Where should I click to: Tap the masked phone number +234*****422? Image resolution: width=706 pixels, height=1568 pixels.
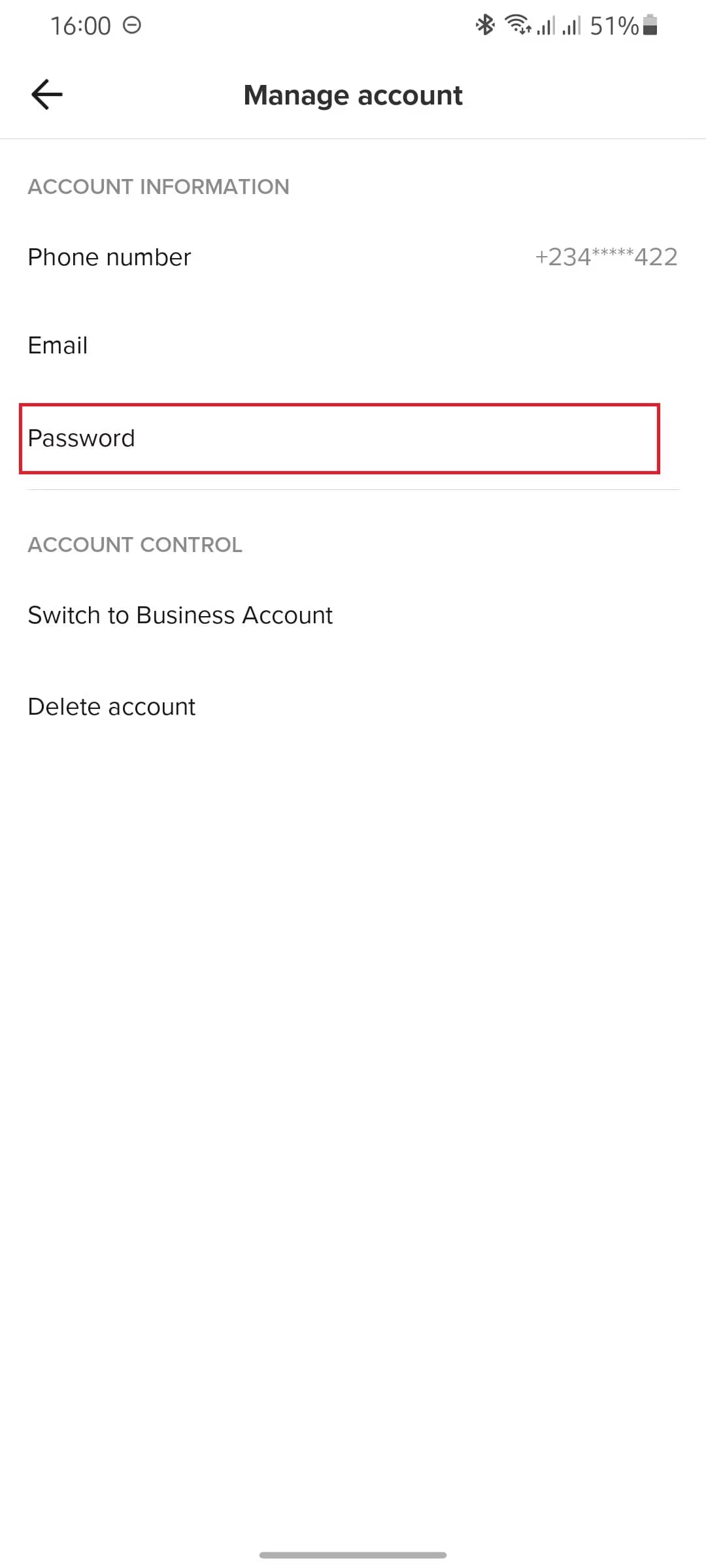pos(606,257)
